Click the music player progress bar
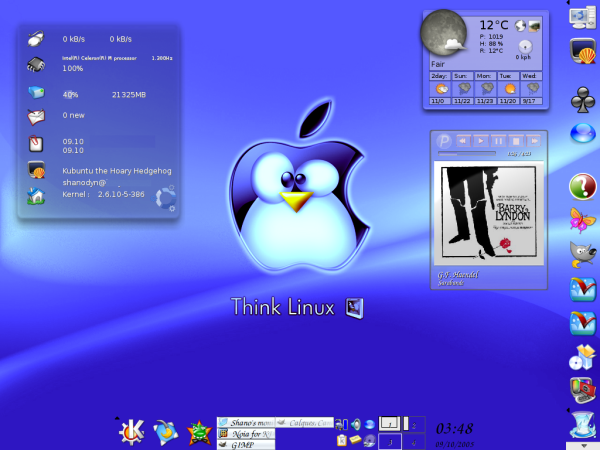Screen dimensions: 600x450 [467, 153]
